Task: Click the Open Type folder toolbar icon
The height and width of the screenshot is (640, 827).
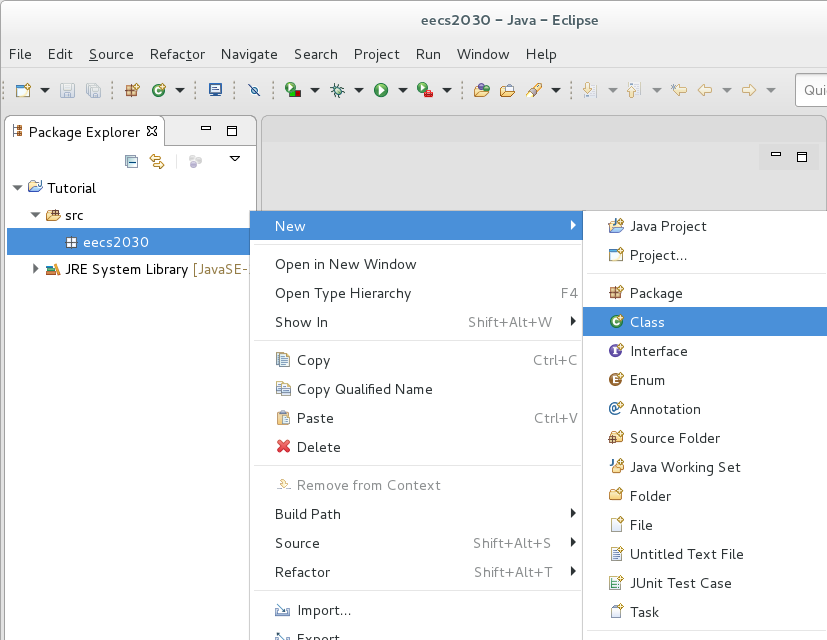Action: coord(482,90)
